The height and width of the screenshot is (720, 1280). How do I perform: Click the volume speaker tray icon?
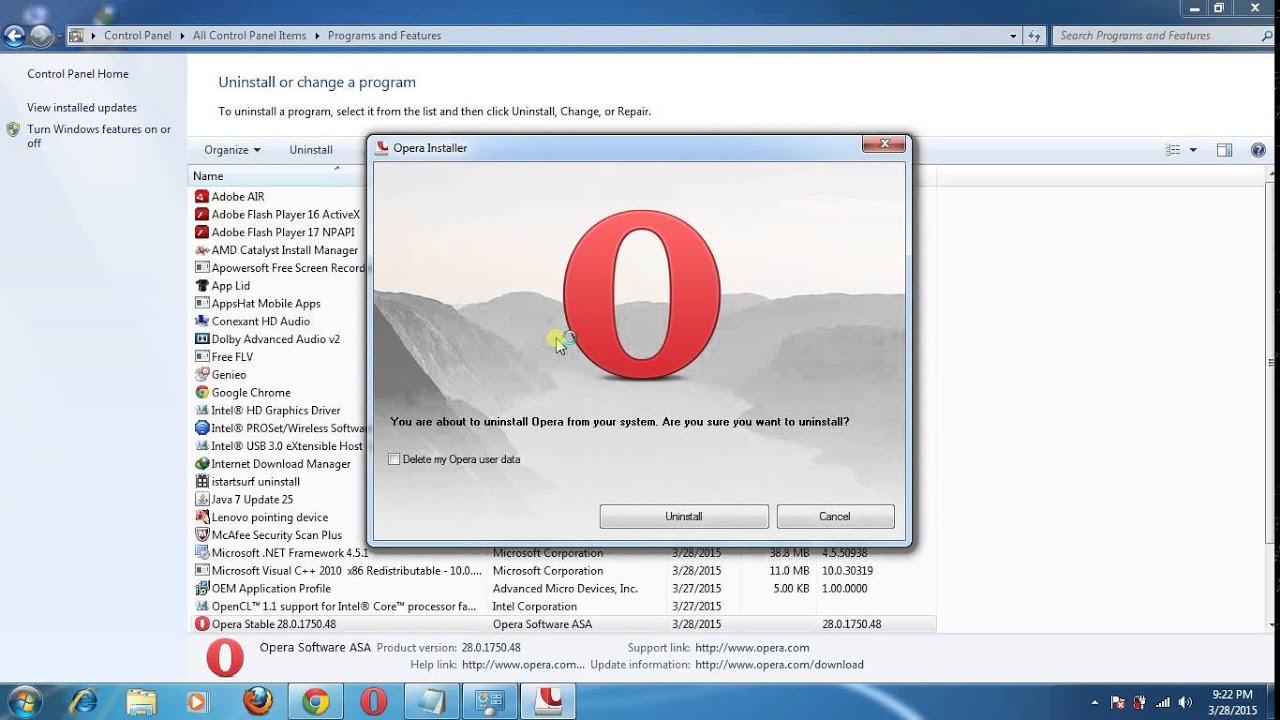tap(1185, 702)
